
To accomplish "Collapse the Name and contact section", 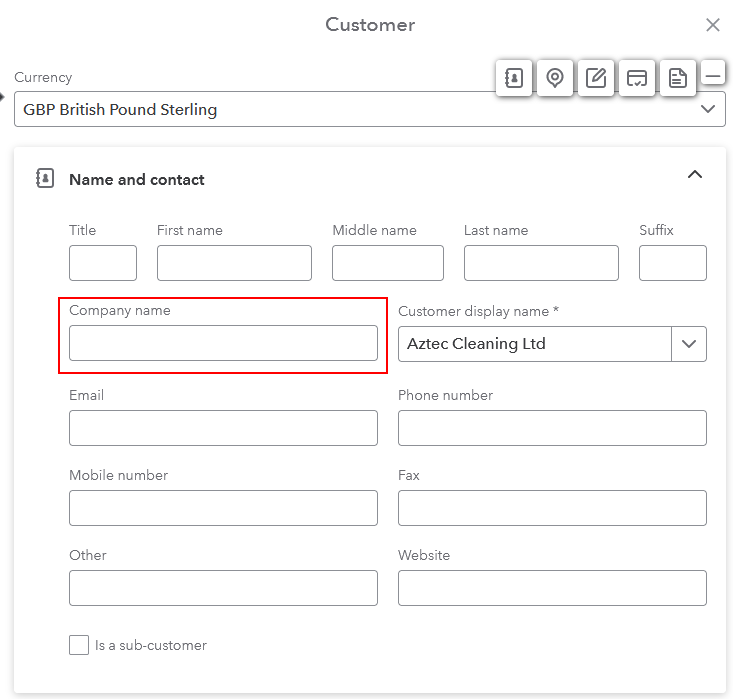I will click(x=695, y=175).
